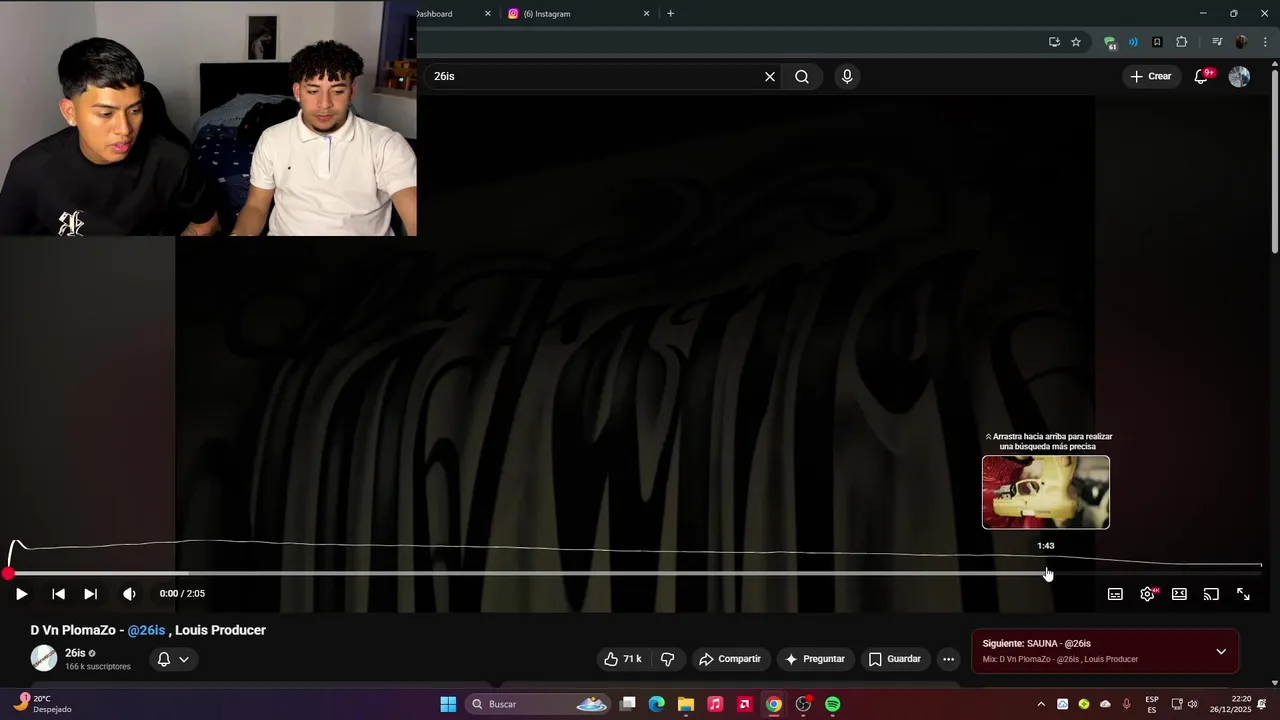Toggle subtitles on the player
The height and width of the screenshot is (720, 1280).
click(x=1115, y=594)
